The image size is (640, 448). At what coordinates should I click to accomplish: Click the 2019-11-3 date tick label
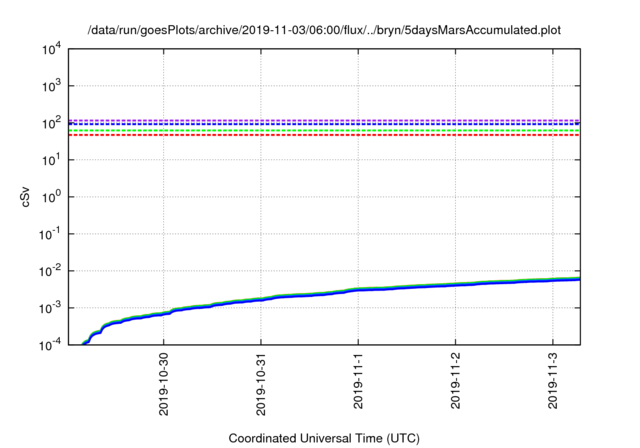553,380
